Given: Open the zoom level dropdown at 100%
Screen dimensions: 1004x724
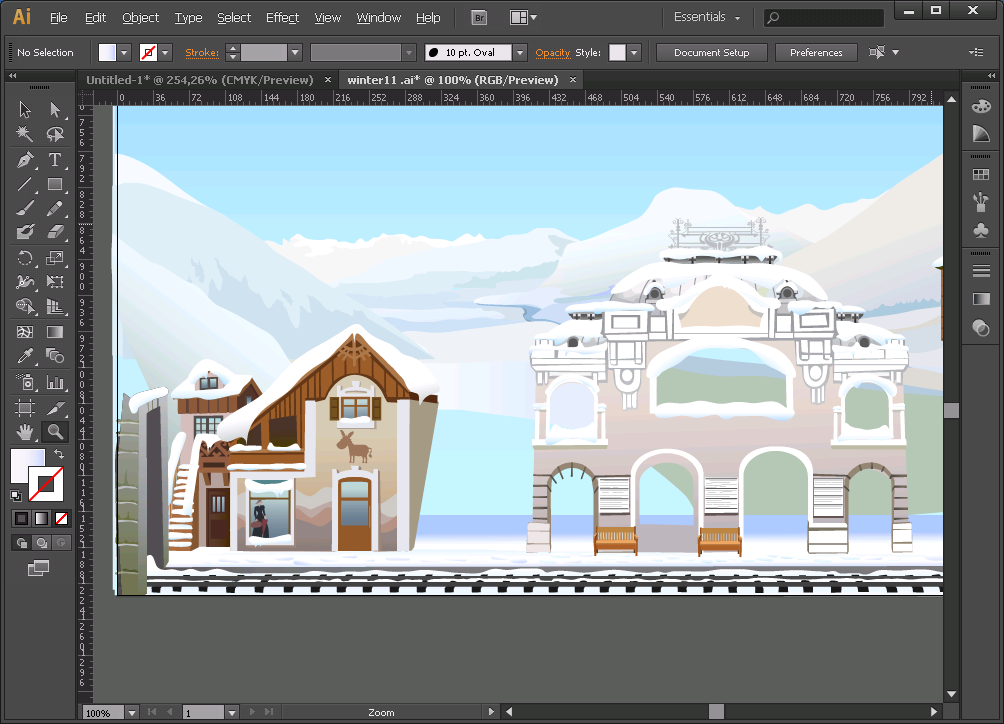Looking at the screenshot, I should (132, 713).
